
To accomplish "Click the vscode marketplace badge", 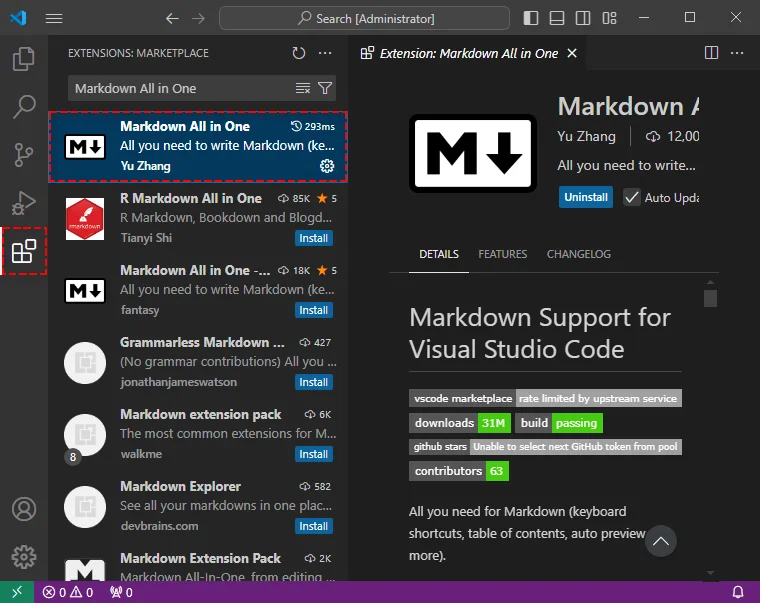I will (x=545, y=398).
